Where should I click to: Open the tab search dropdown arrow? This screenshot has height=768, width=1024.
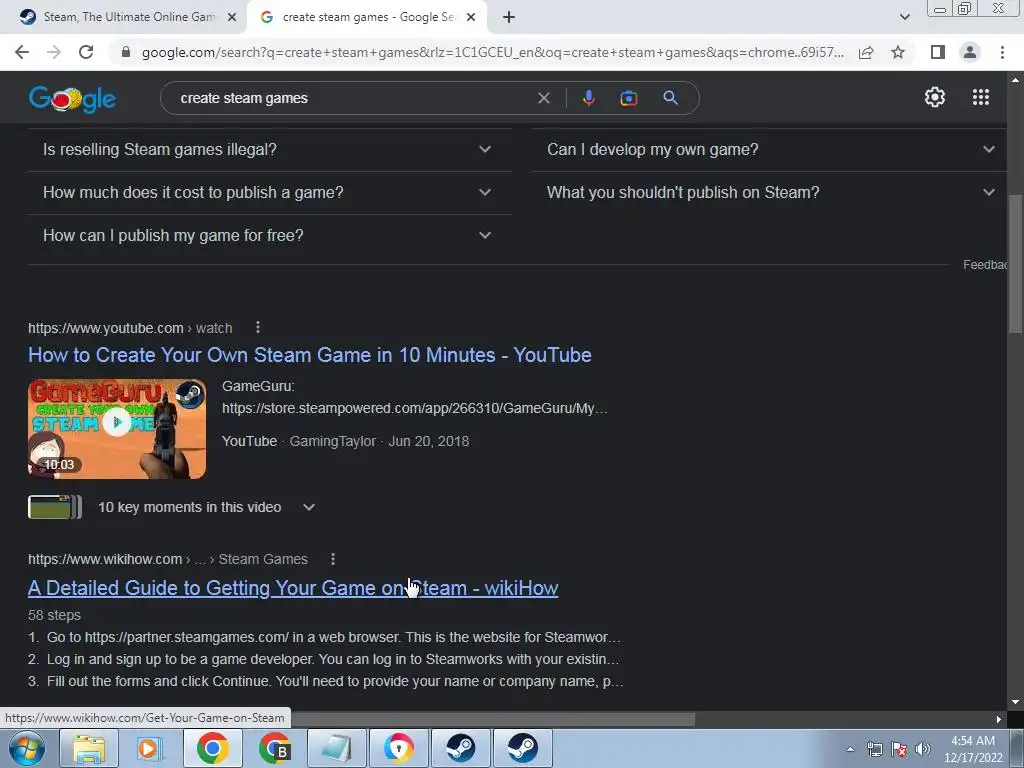[x=904, y=17]
